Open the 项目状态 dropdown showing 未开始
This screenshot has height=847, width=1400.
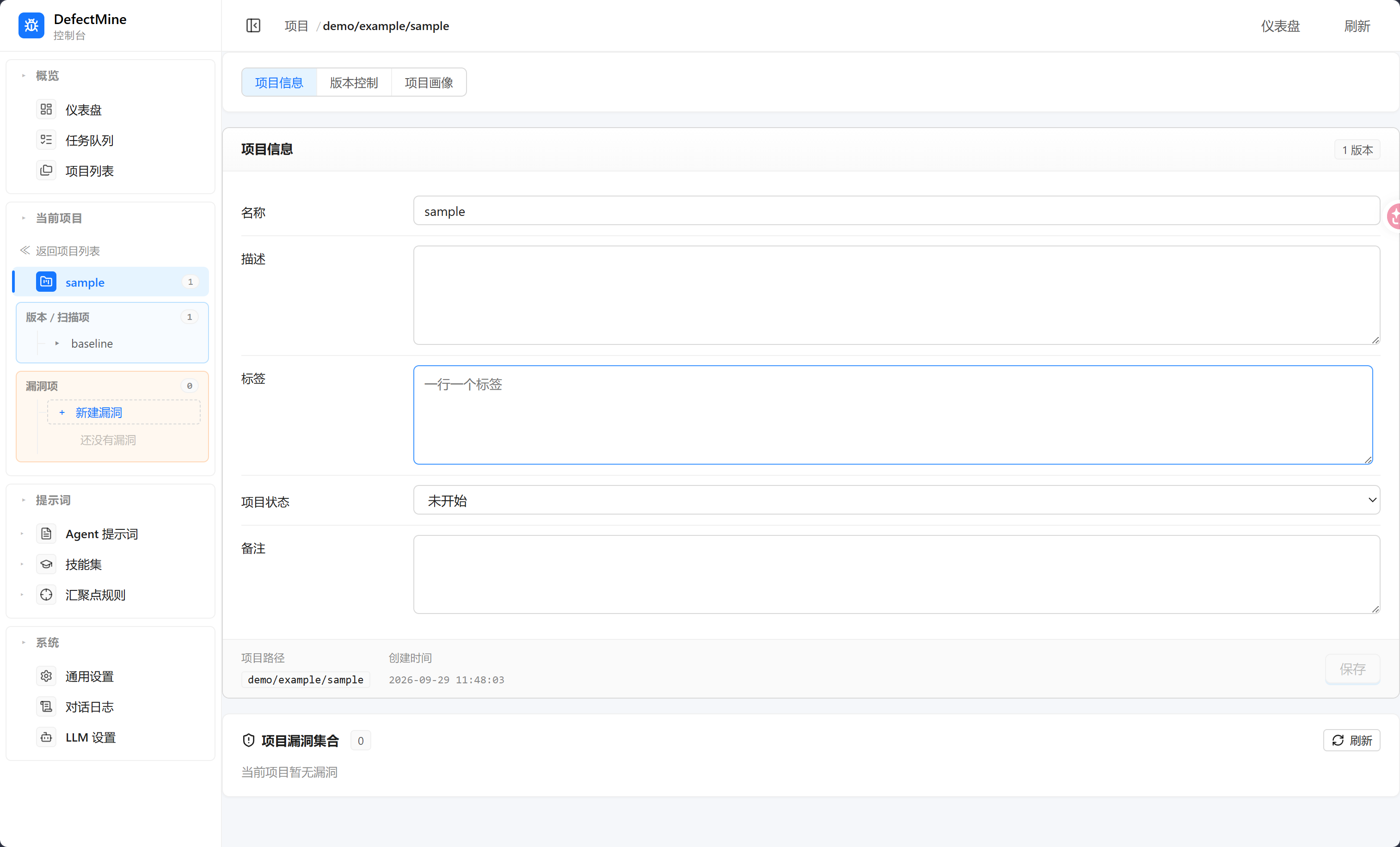pos(896,500)
